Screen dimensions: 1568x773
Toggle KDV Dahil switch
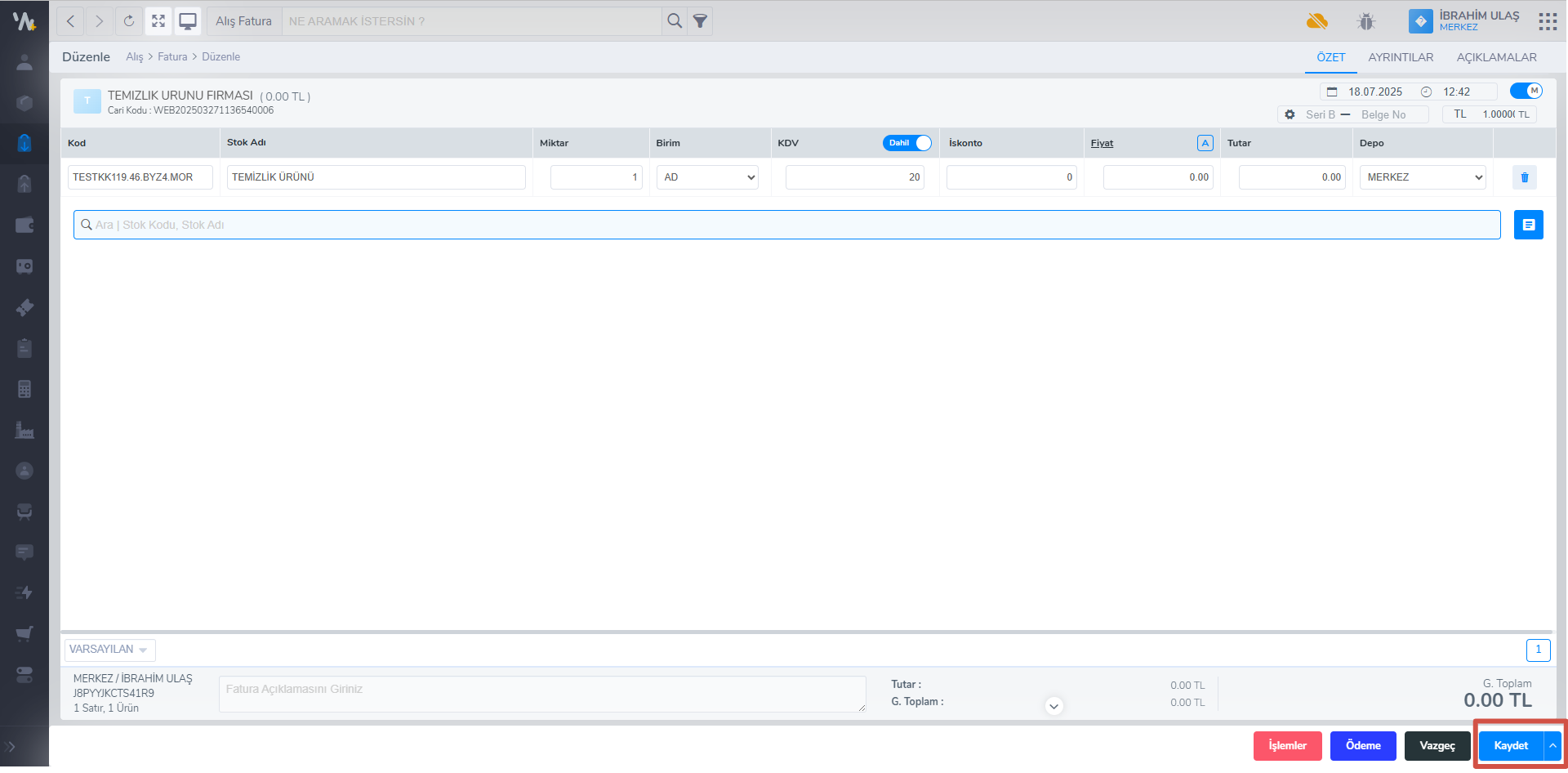pyautogui.click(x=906, y=143)
